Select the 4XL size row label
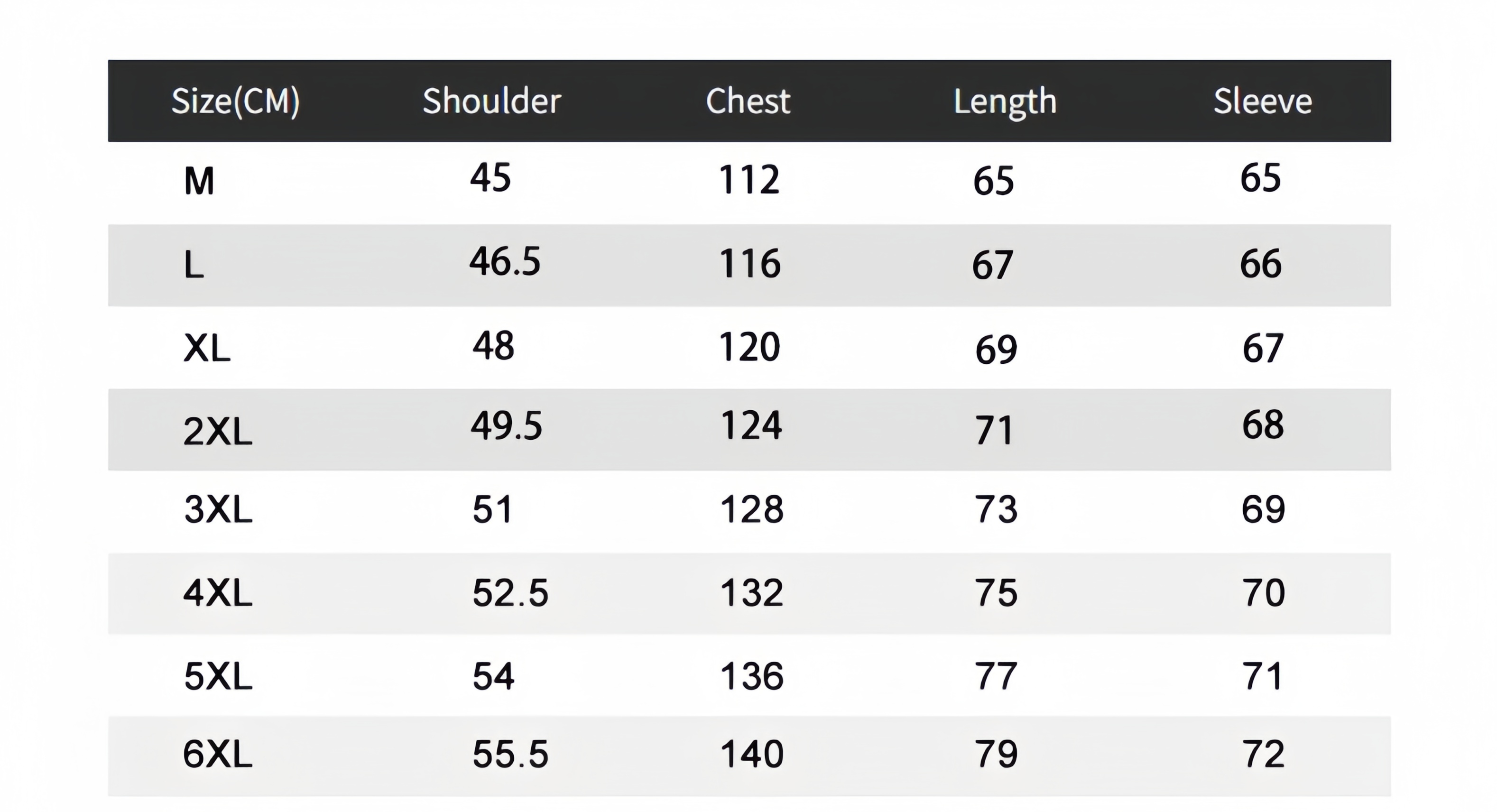This screenshot has width=1497, height=812. (218, 593)
